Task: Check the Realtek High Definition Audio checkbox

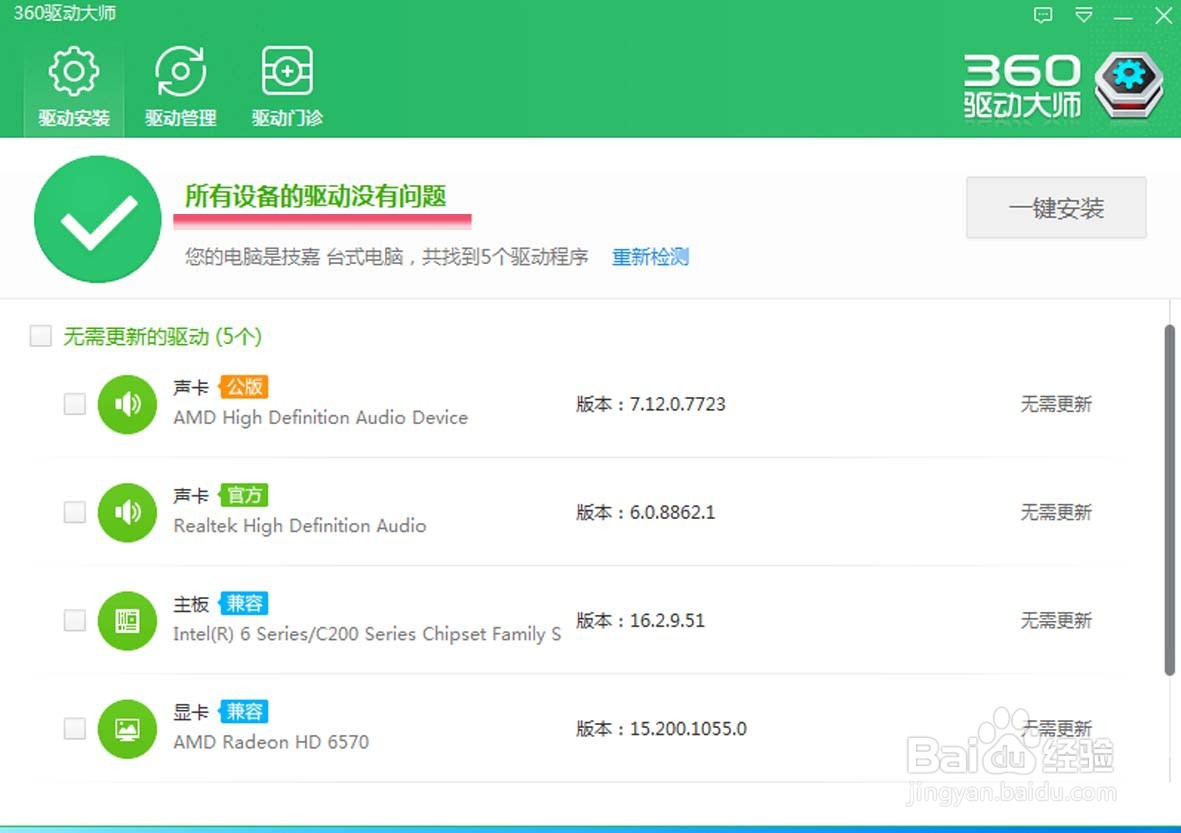Action: [75, 512]
